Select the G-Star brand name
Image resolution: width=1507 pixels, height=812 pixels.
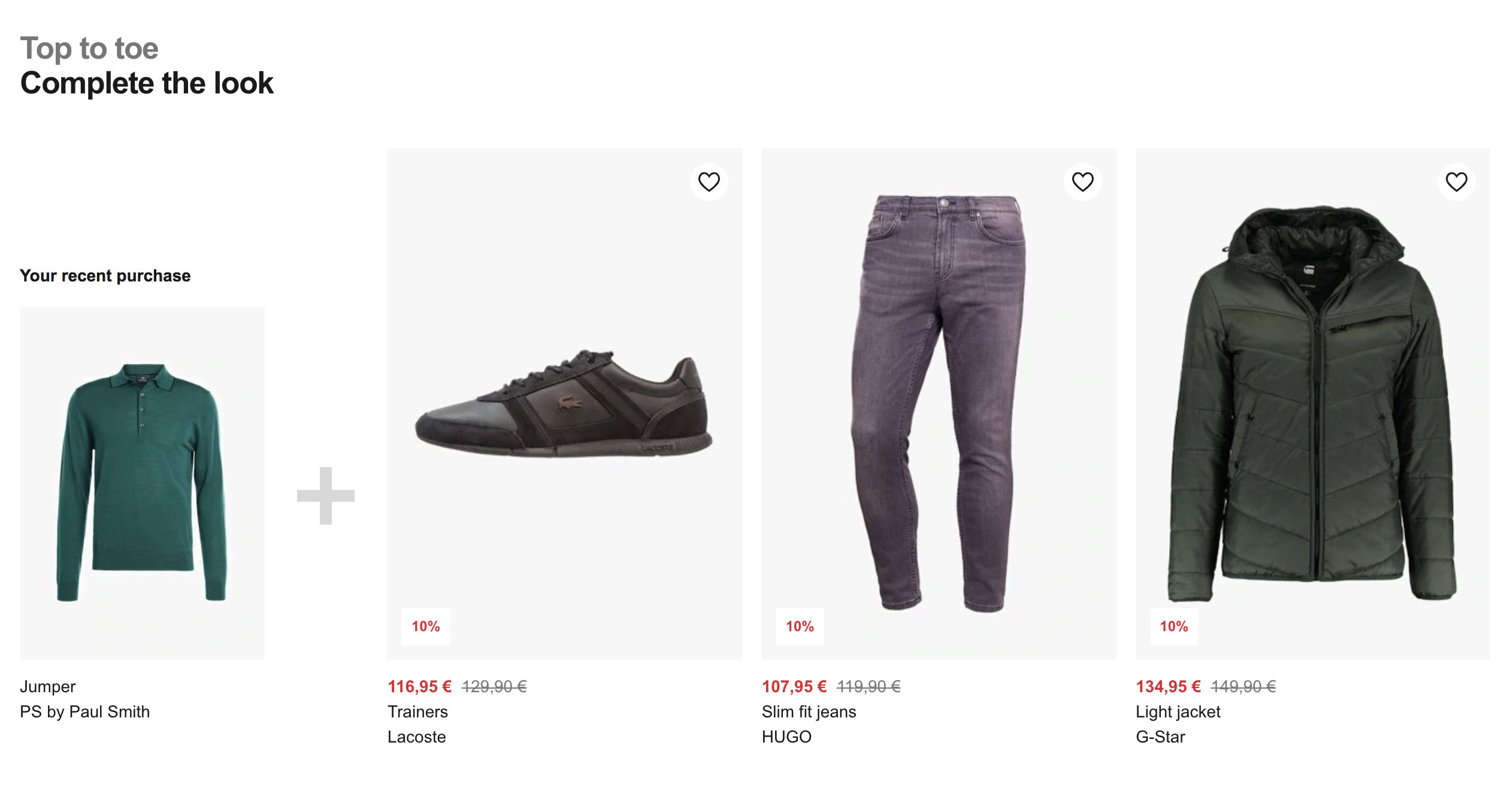[1160, 737]
